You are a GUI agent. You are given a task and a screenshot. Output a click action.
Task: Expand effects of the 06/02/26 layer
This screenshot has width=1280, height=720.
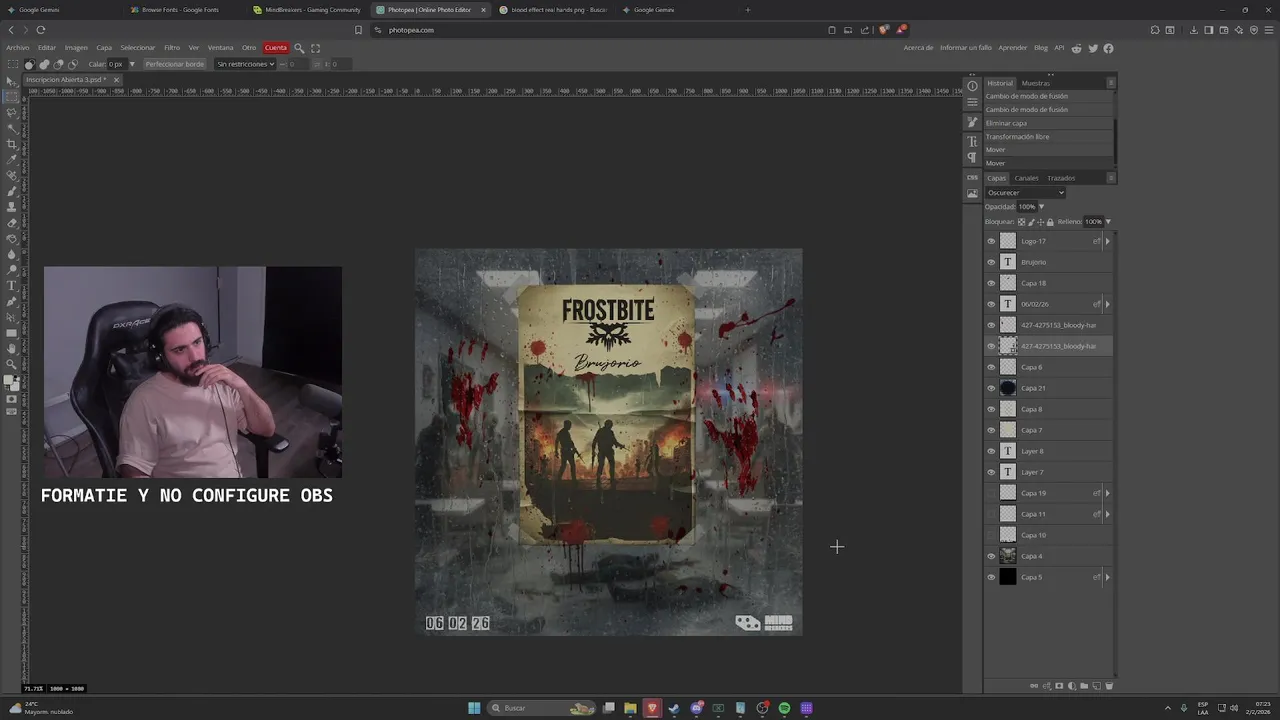[1107, 304]
